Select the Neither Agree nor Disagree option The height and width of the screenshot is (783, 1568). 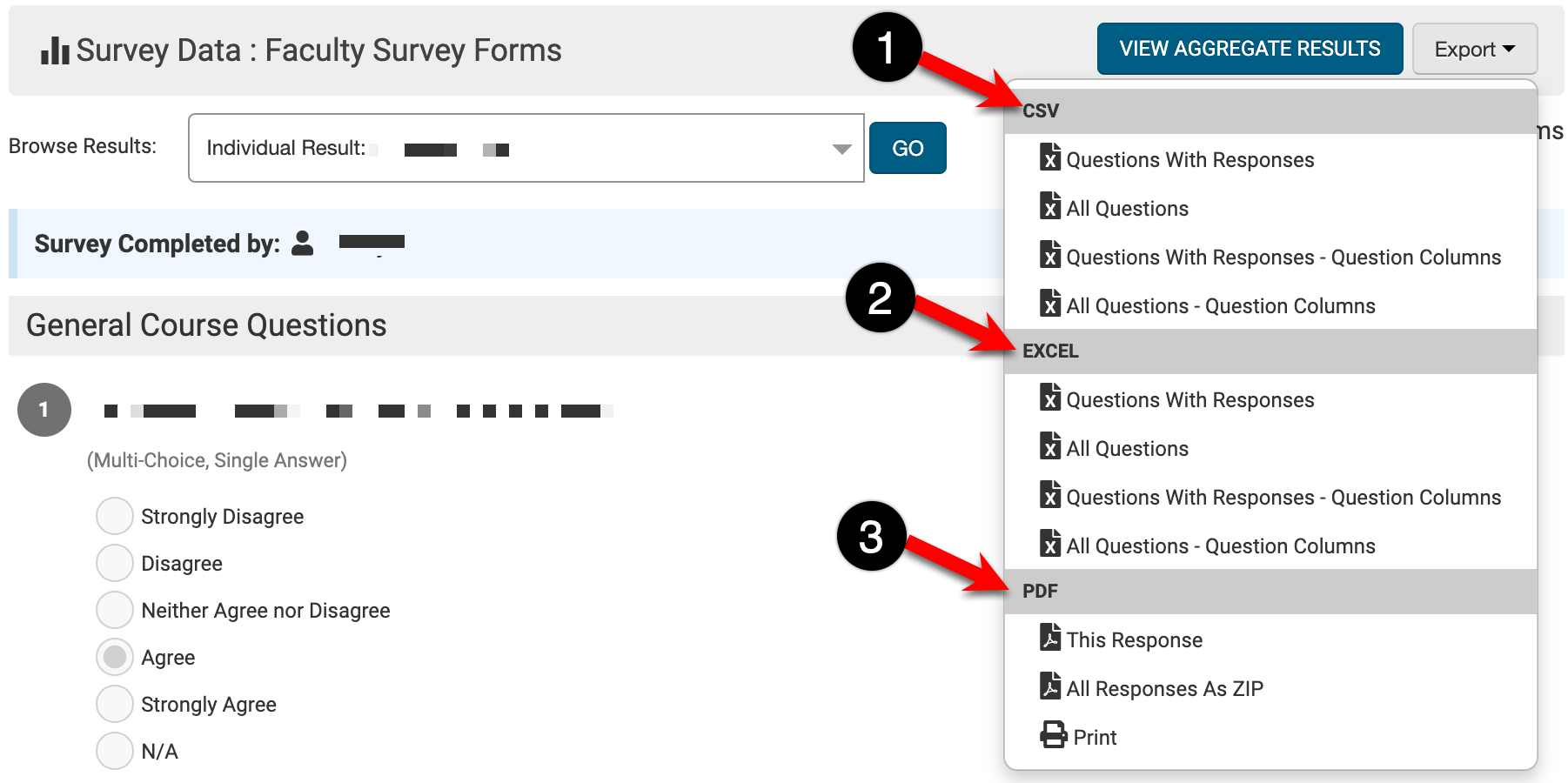115,610
